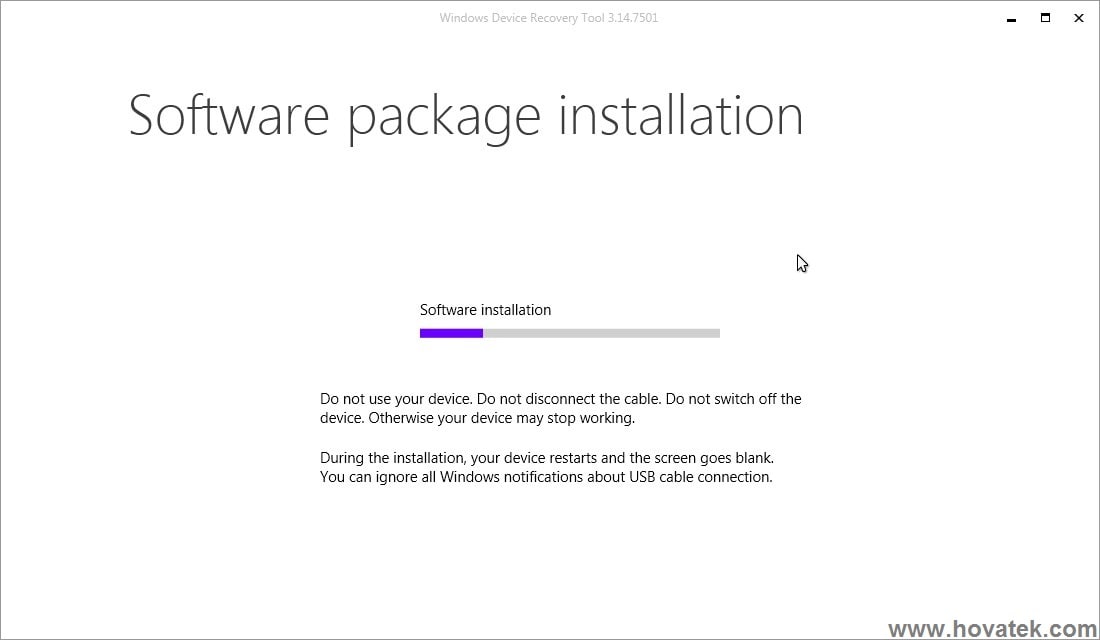Click the window title Windows Device Recovery Tool
Image resolution: width=1100 pixels, height=640 pixels.
520,17
